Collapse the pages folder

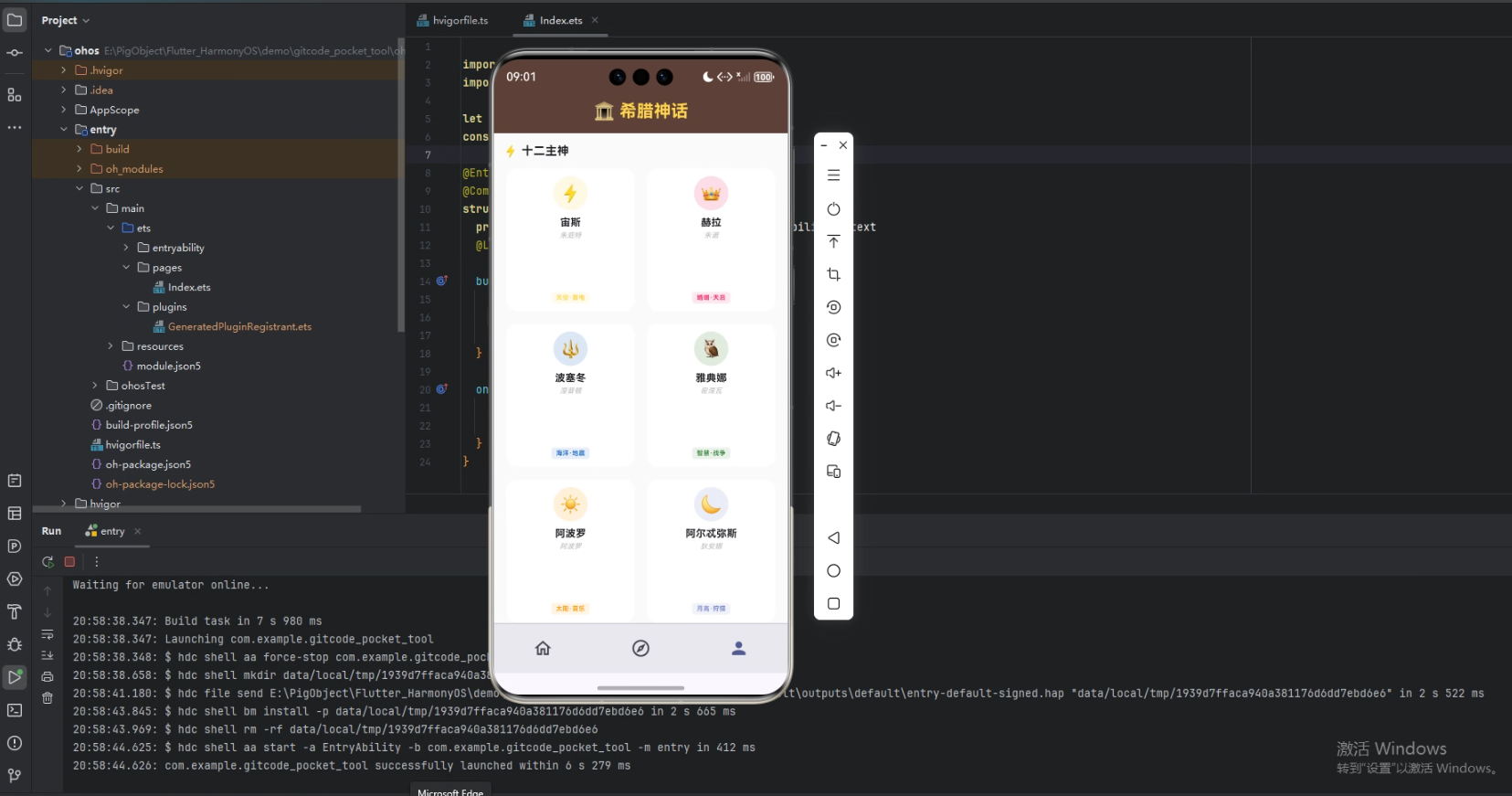tap(126, 268)
